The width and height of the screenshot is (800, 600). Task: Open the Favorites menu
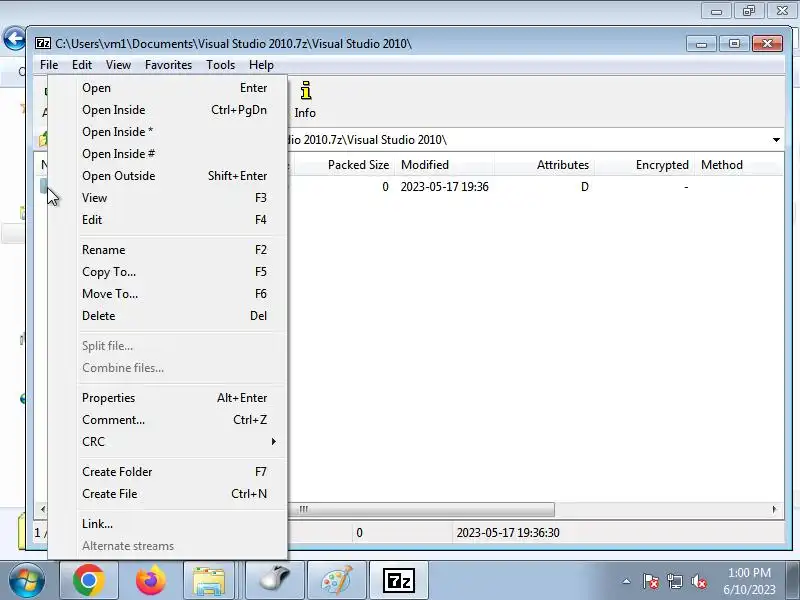pos(168,65)
